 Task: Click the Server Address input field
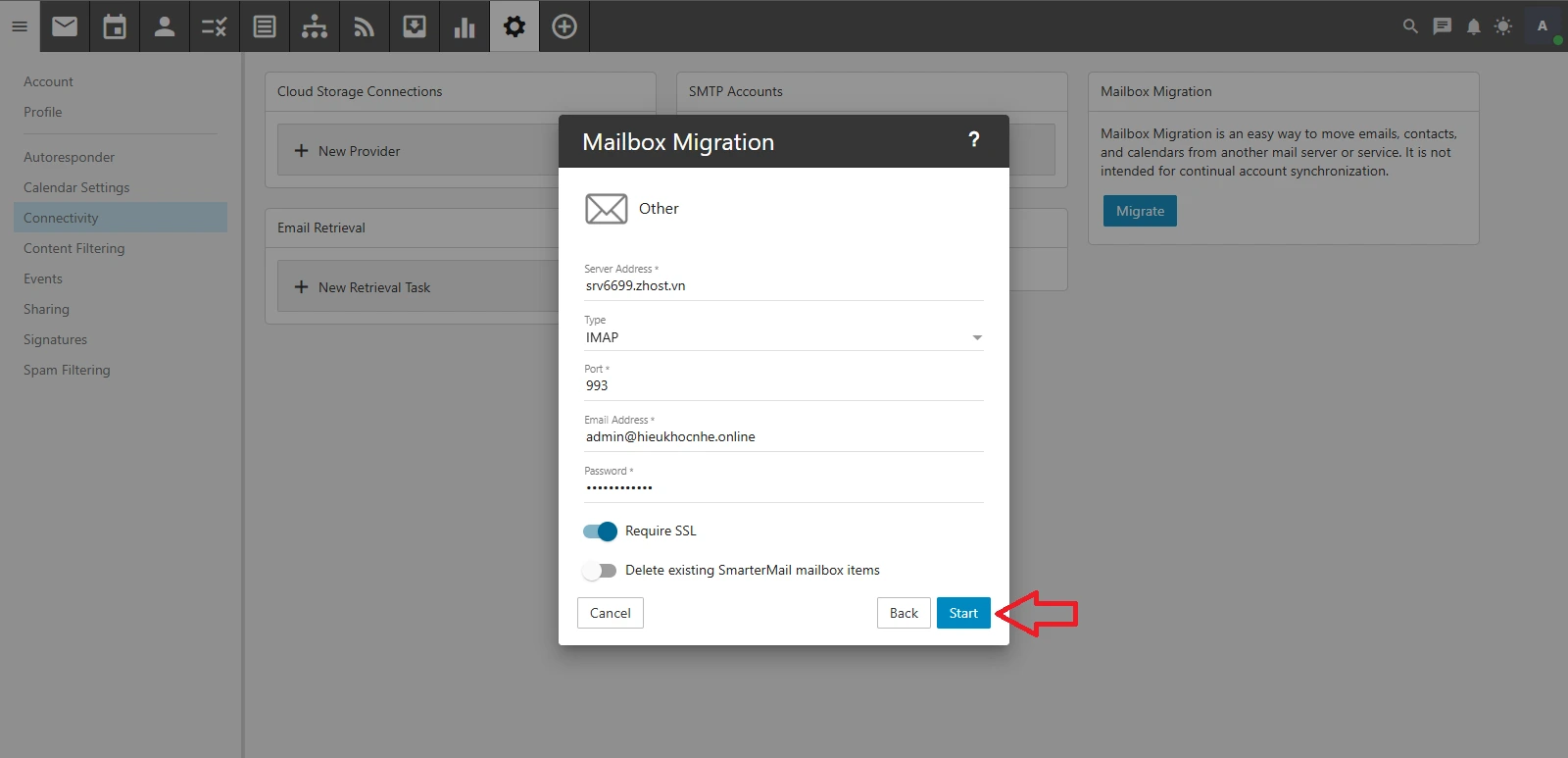coord(783,286)
